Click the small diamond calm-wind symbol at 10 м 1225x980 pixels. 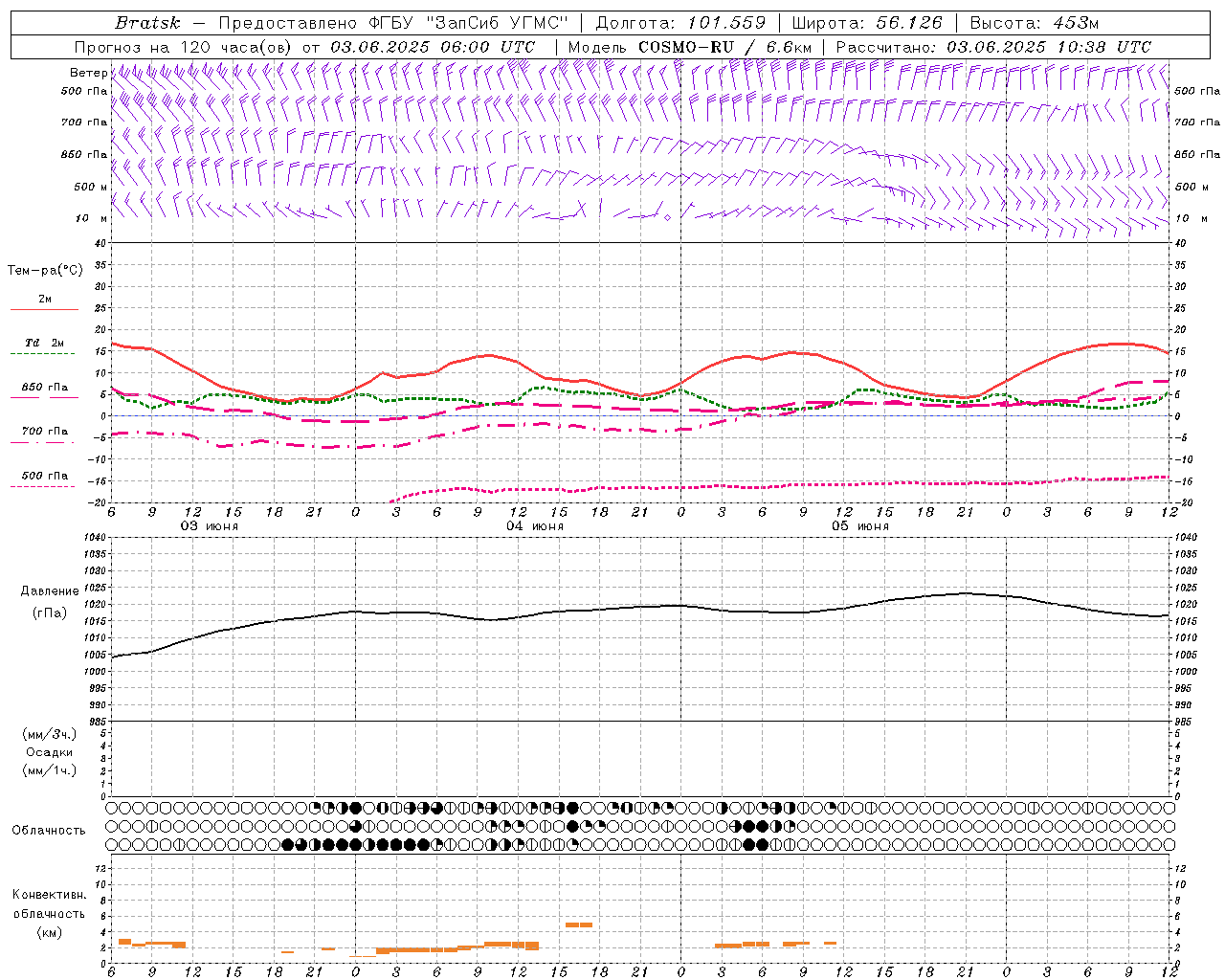tap(667, 217)
